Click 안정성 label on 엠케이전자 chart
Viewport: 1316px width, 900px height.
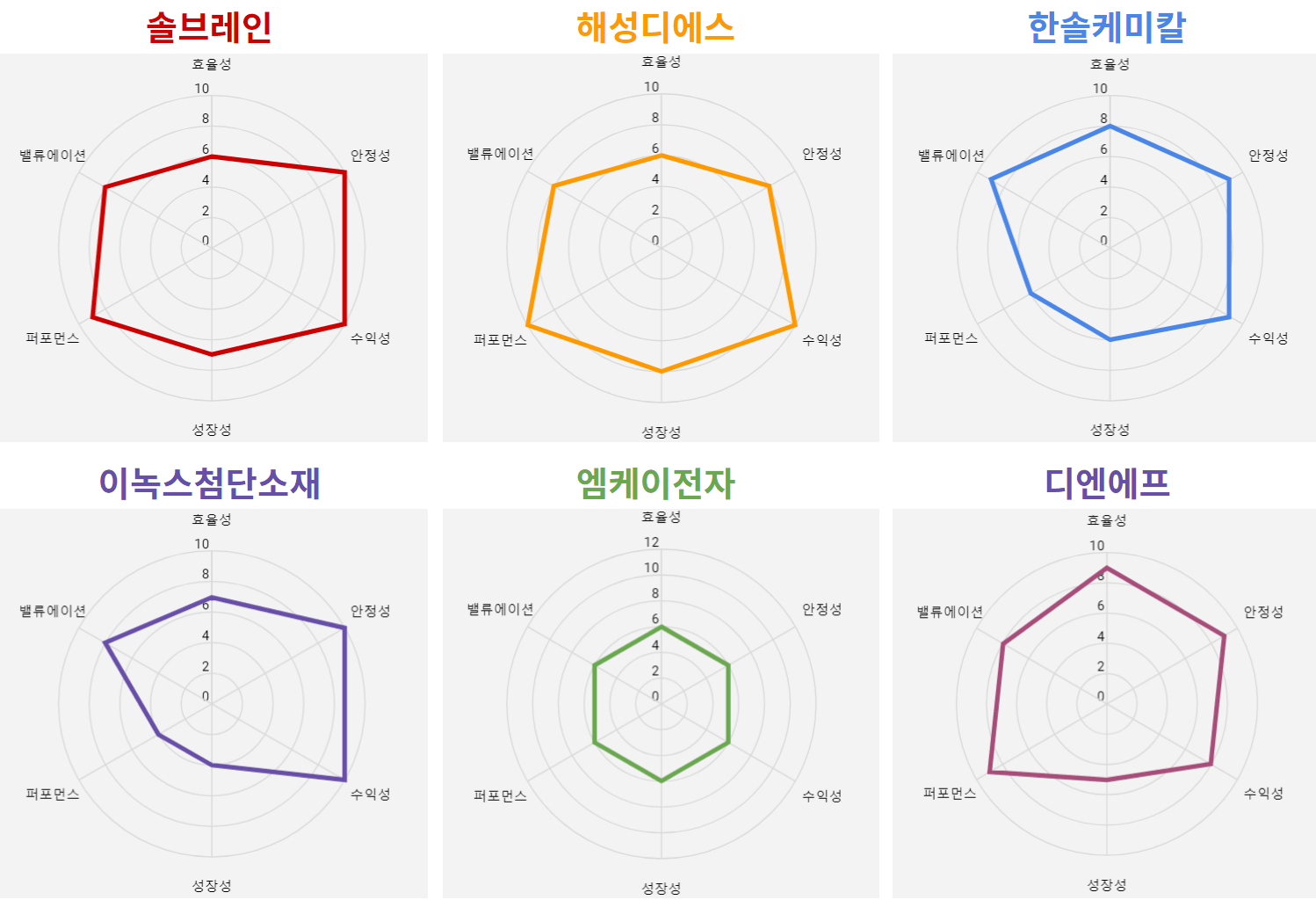tap(821, 609)
